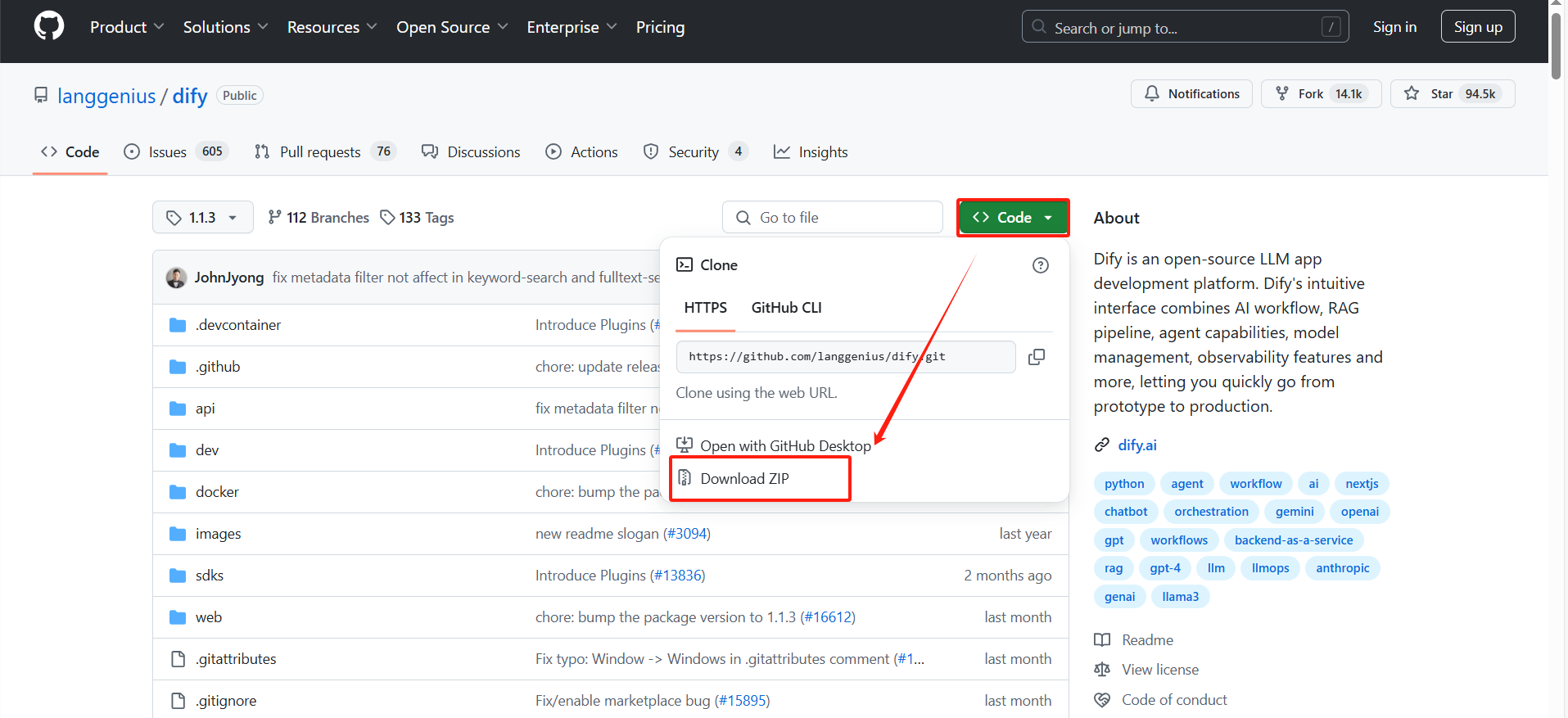Open the #13836 pull request link in sdks row
The width and height of the screenshot is (1568, 718).
(676, 576)
